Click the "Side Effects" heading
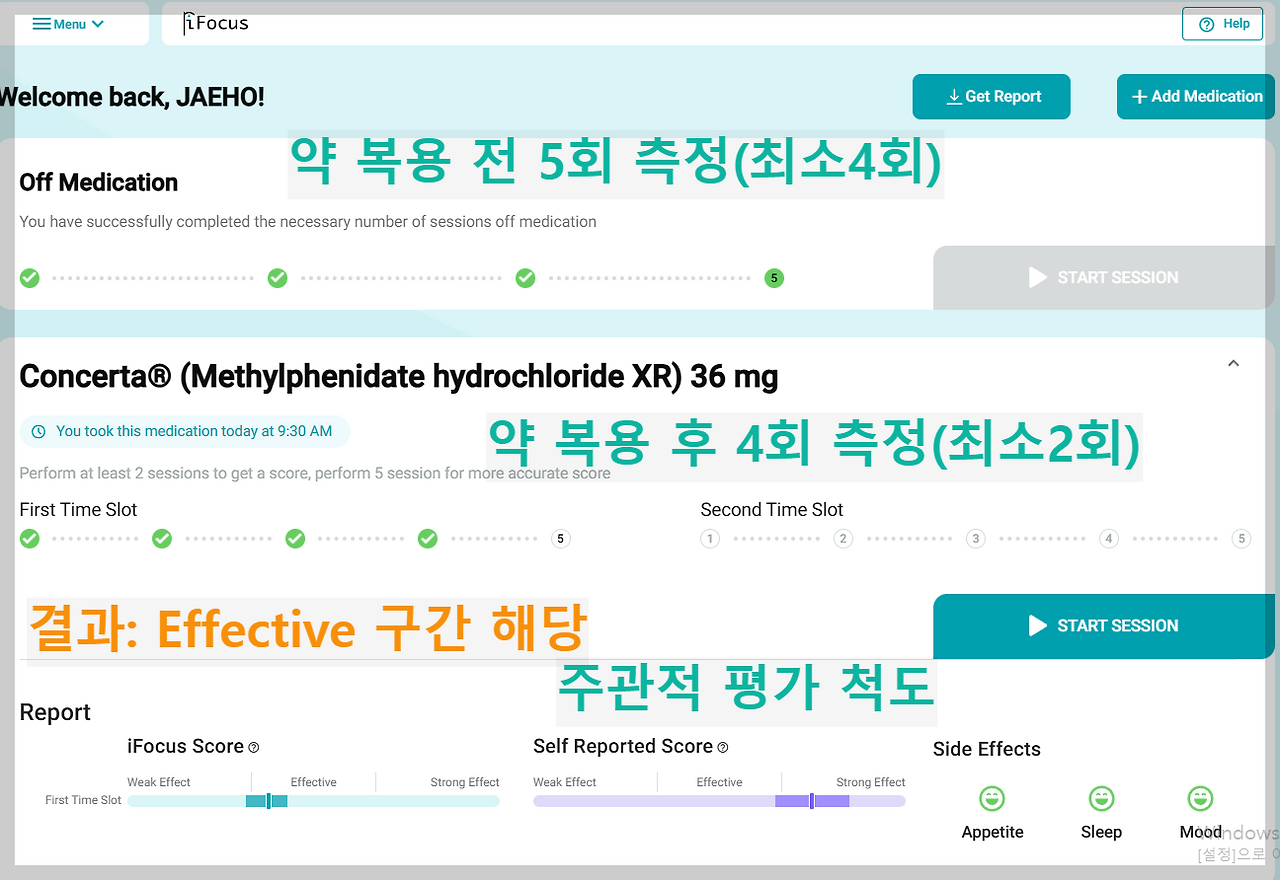This screenshot has width=1280, height=880. click(x=987, y=749)
